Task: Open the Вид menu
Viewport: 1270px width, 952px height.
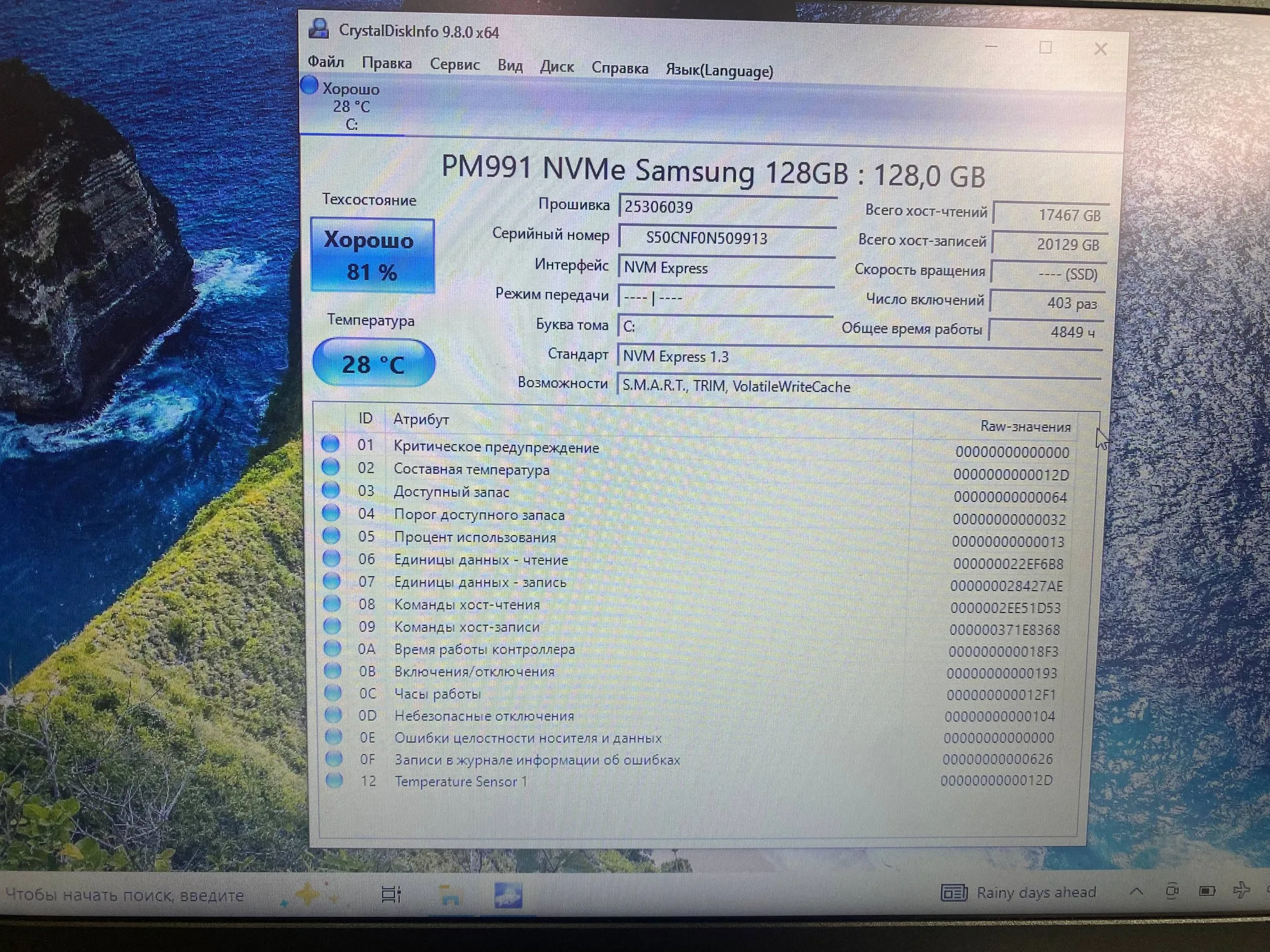Action: point(510,66)
